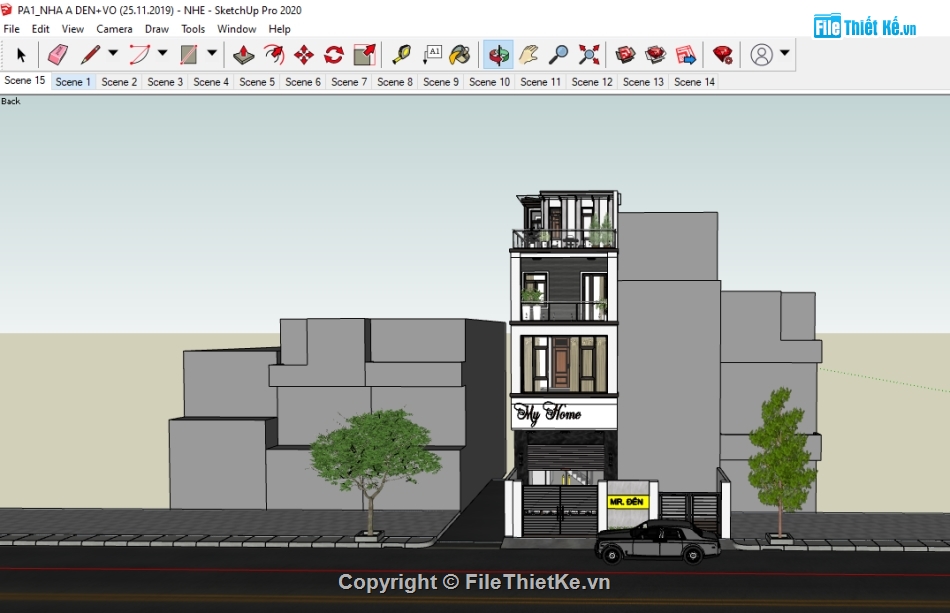Image resolution: width=950 pixels, height=613 pixels.
Task: Pick the Eraser tool
Action: click(58, 55)
